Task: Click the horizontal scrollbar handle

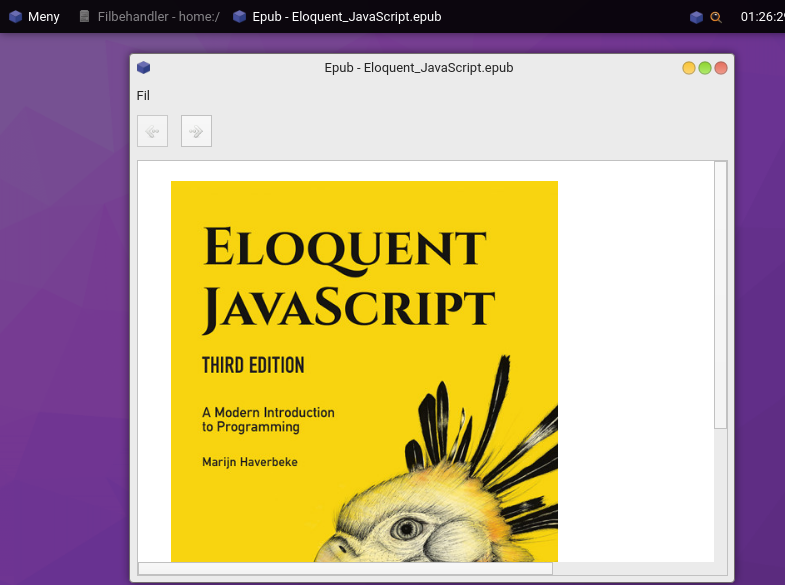Action: pyautogui.click(x=345, y=568)
